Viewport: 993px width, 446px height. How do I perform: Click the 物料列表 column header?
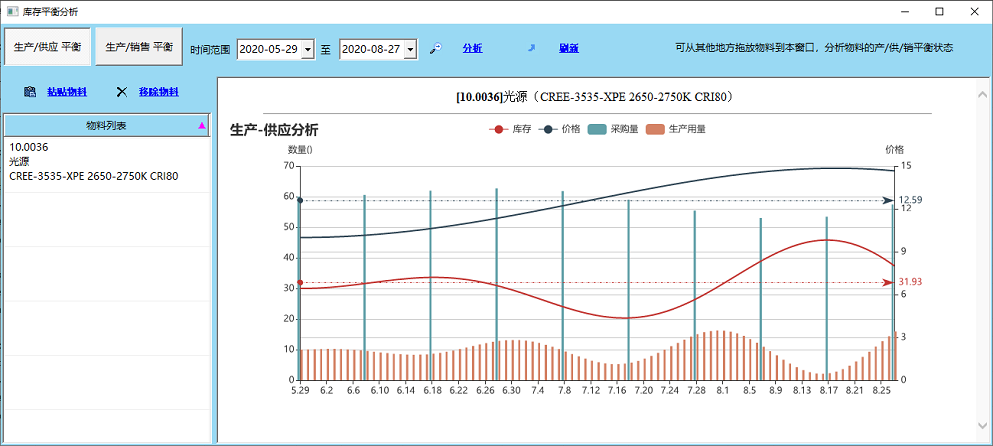point(106,125)
